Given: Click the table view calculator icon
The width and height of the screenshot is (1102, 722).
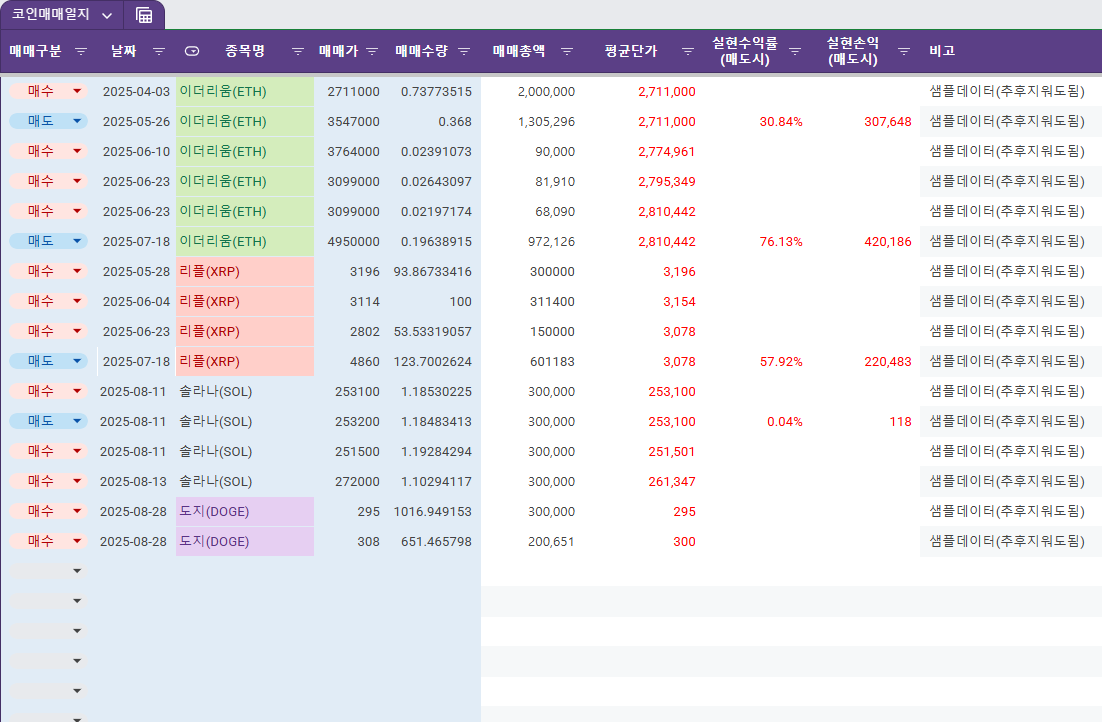Looking at the screenshot, I should click(144, 15).
